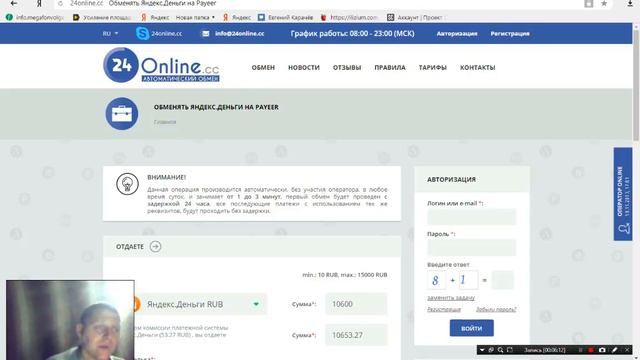Screen dimensions: 640x360
Task: Open the Operator Online chat side tab
Action: click(623, 194)
